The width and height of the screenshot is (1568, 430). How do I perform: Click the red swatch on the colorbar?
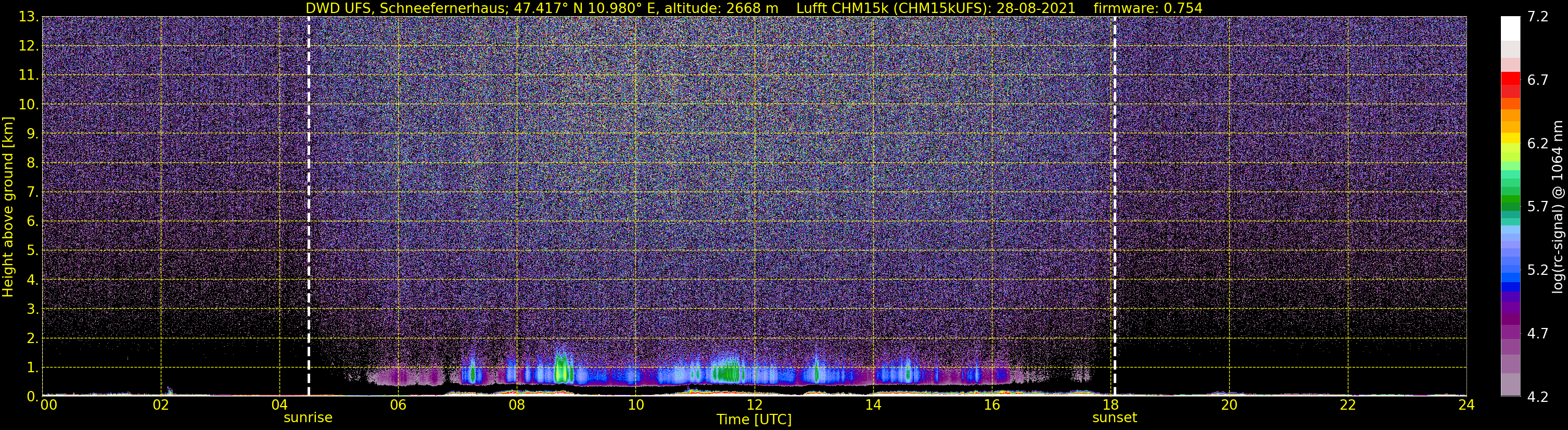pyautogui.click(x=1510, y=79)
